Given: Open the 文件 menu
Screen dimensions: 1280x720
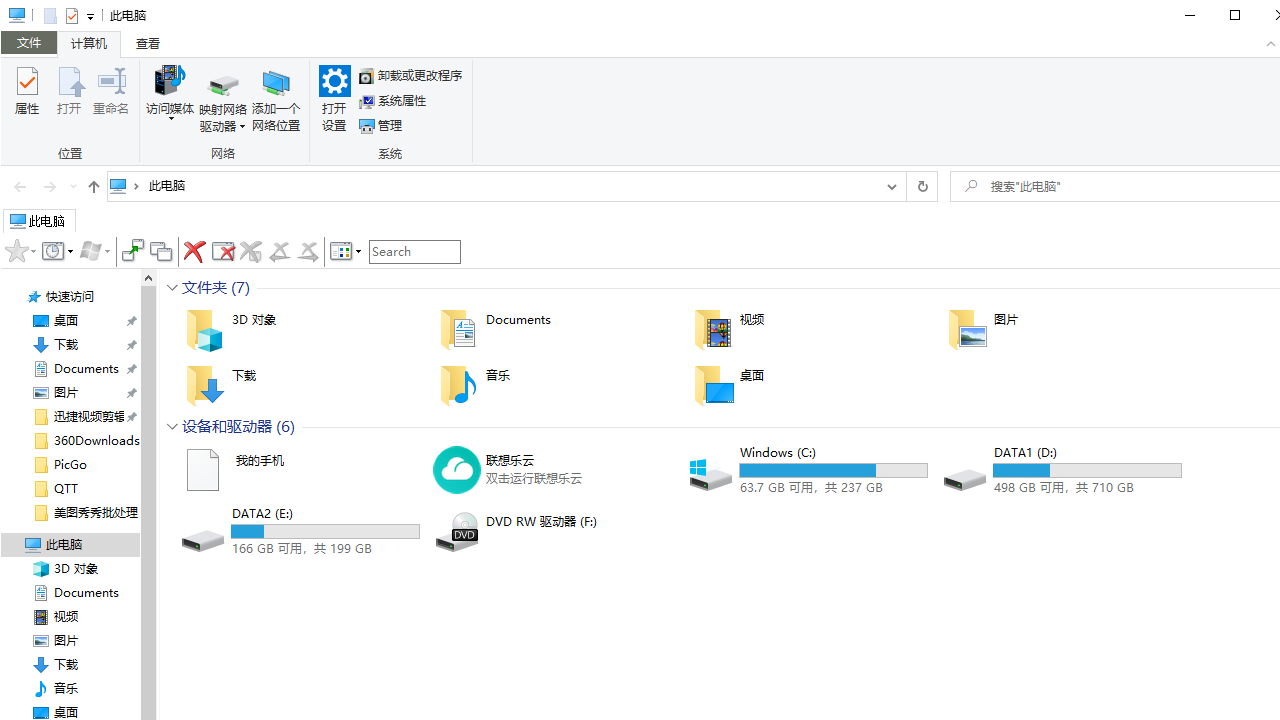Looking at the screenshot, I should tap(29, 43).
